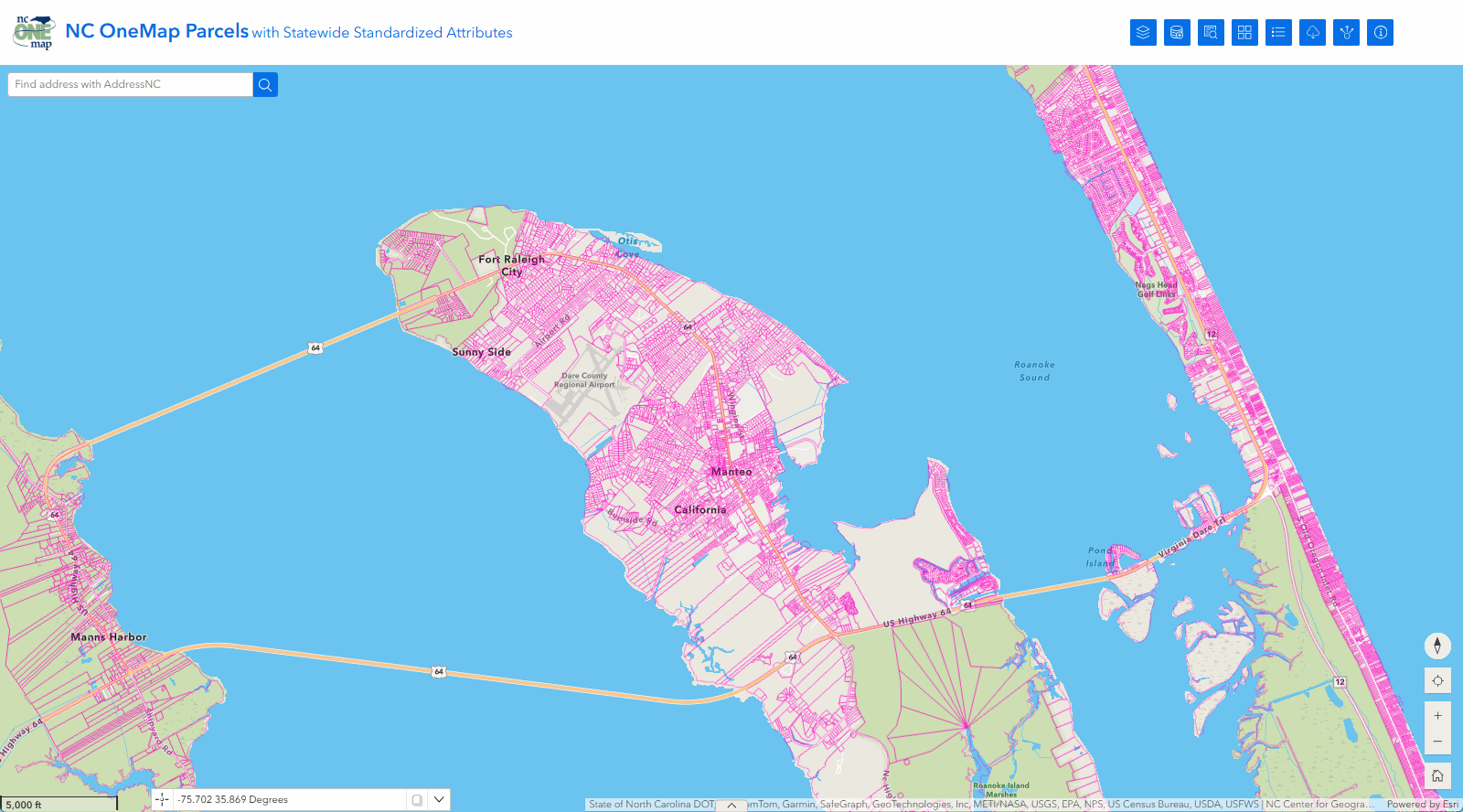Copy the displayed coordinates
The height and width of the screenshot is (812, 1463).
417,800
